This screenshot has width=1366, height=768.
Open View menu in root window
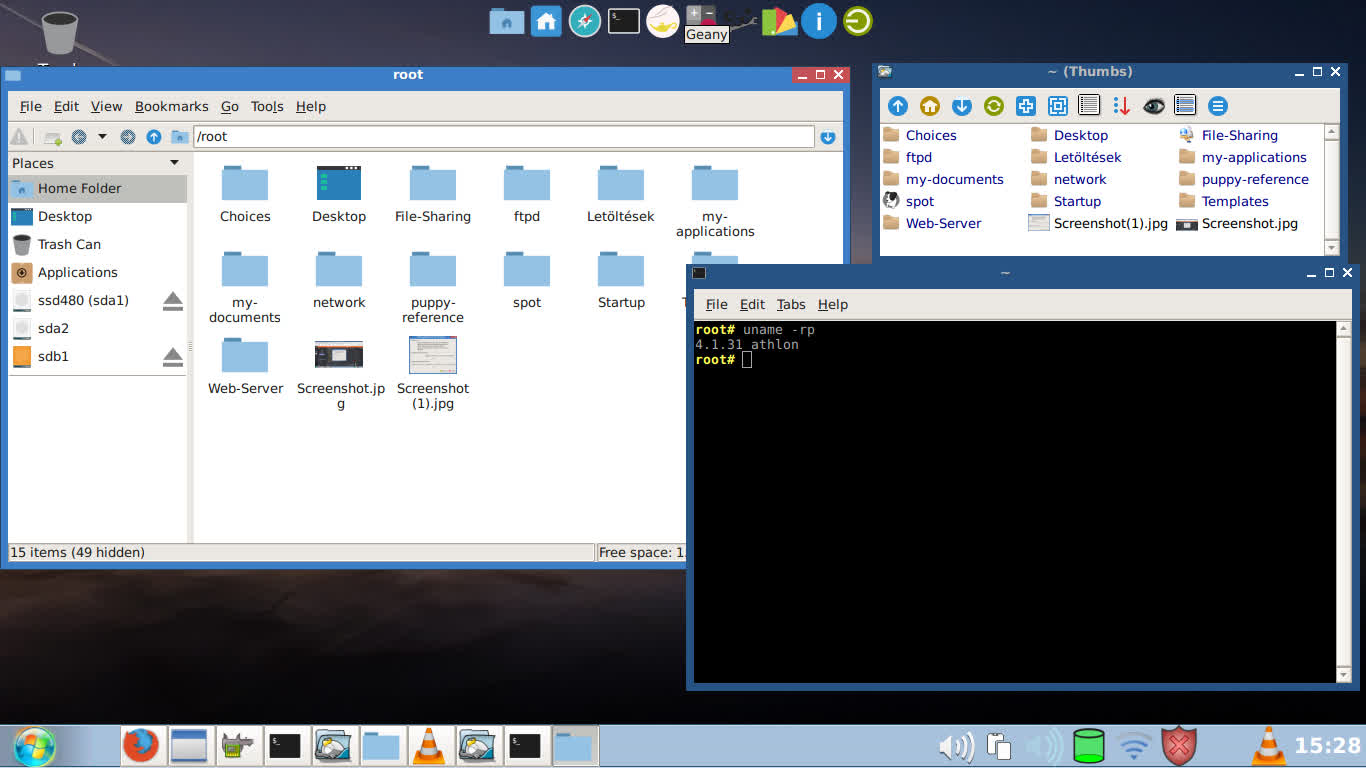[x=106, y=106]
